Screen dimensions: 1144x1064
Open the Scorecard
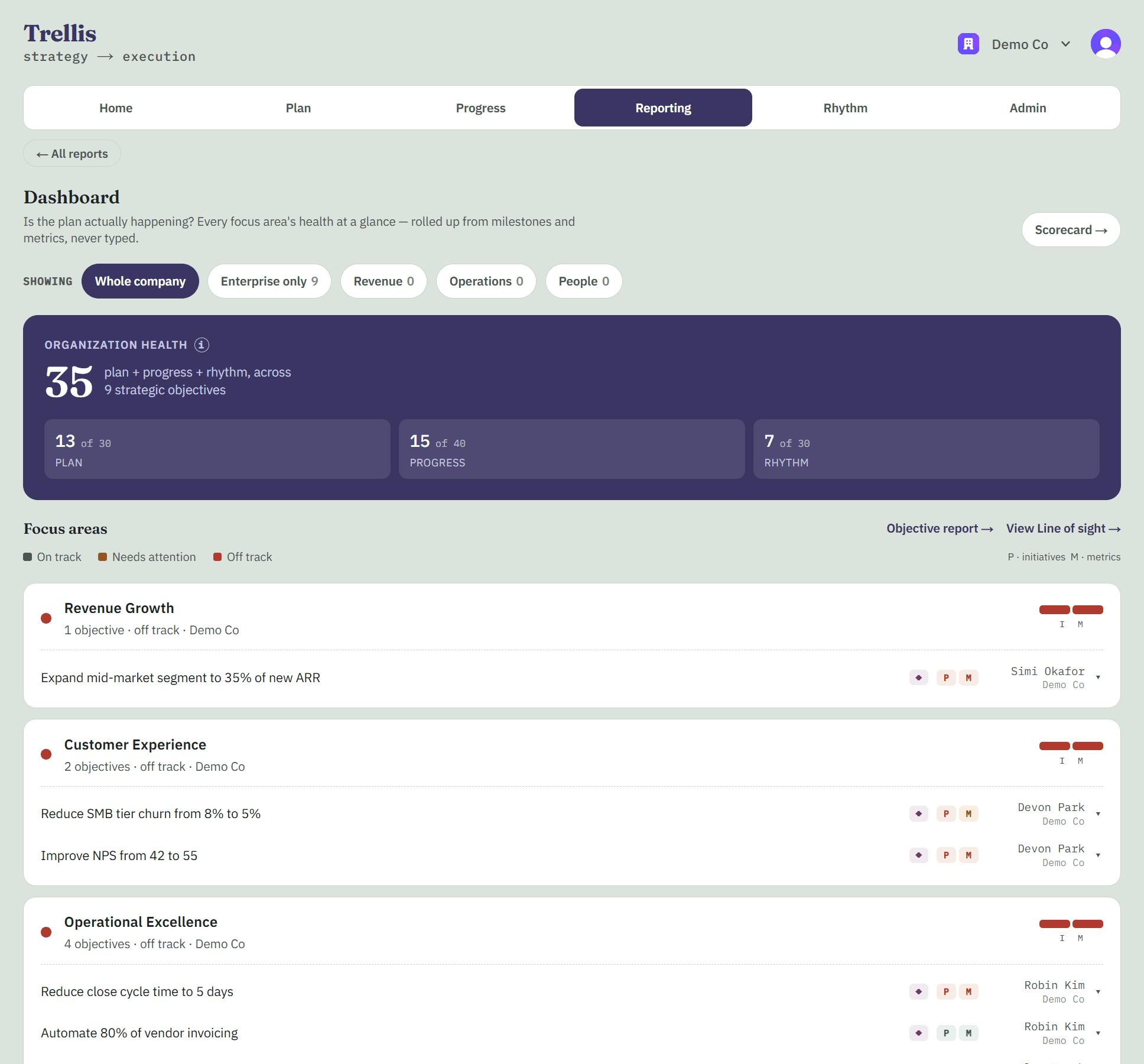1071,230
